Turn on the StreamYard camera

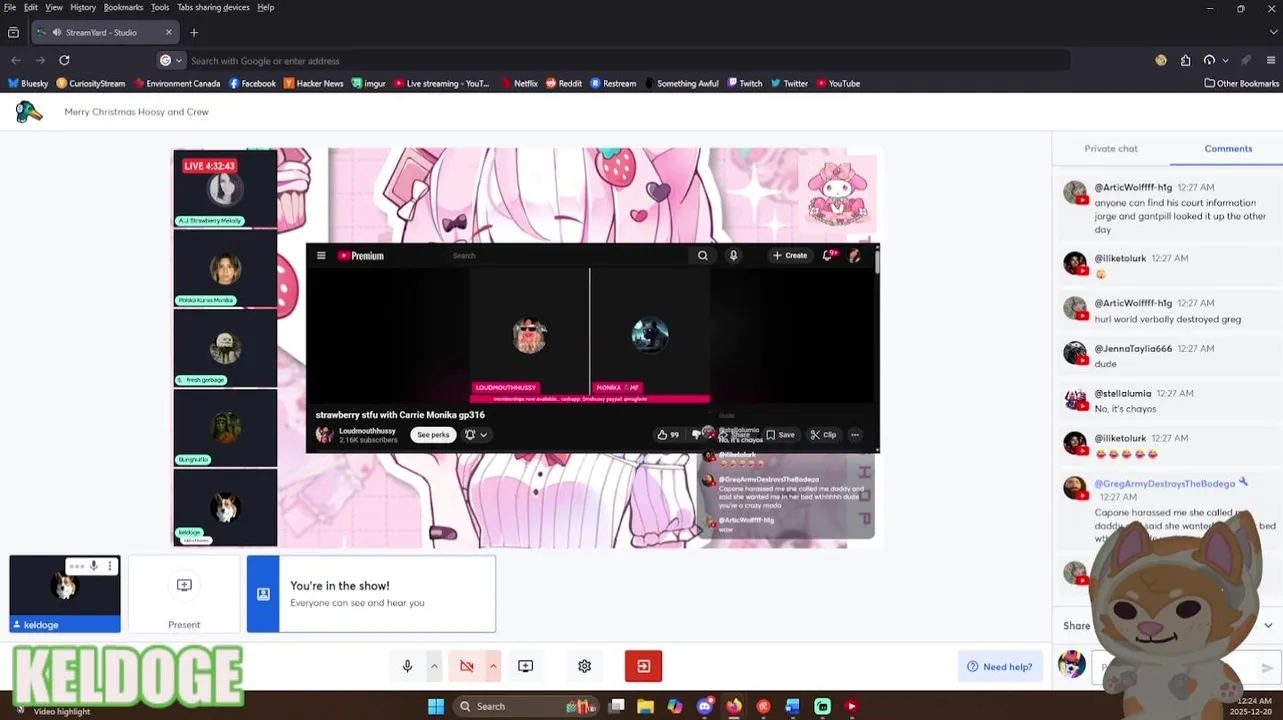pos(467,666)
